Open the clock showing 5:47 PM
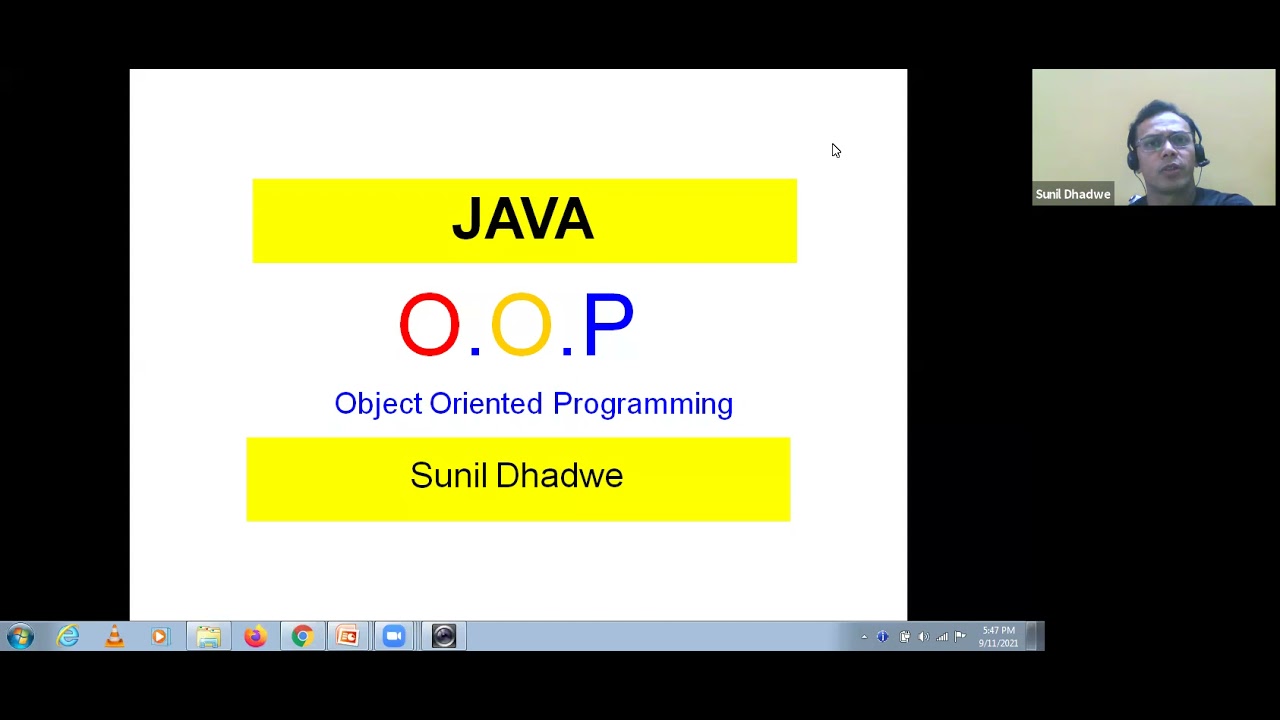The width and height of the screenshot is (1280, 720). pos(998,637)
